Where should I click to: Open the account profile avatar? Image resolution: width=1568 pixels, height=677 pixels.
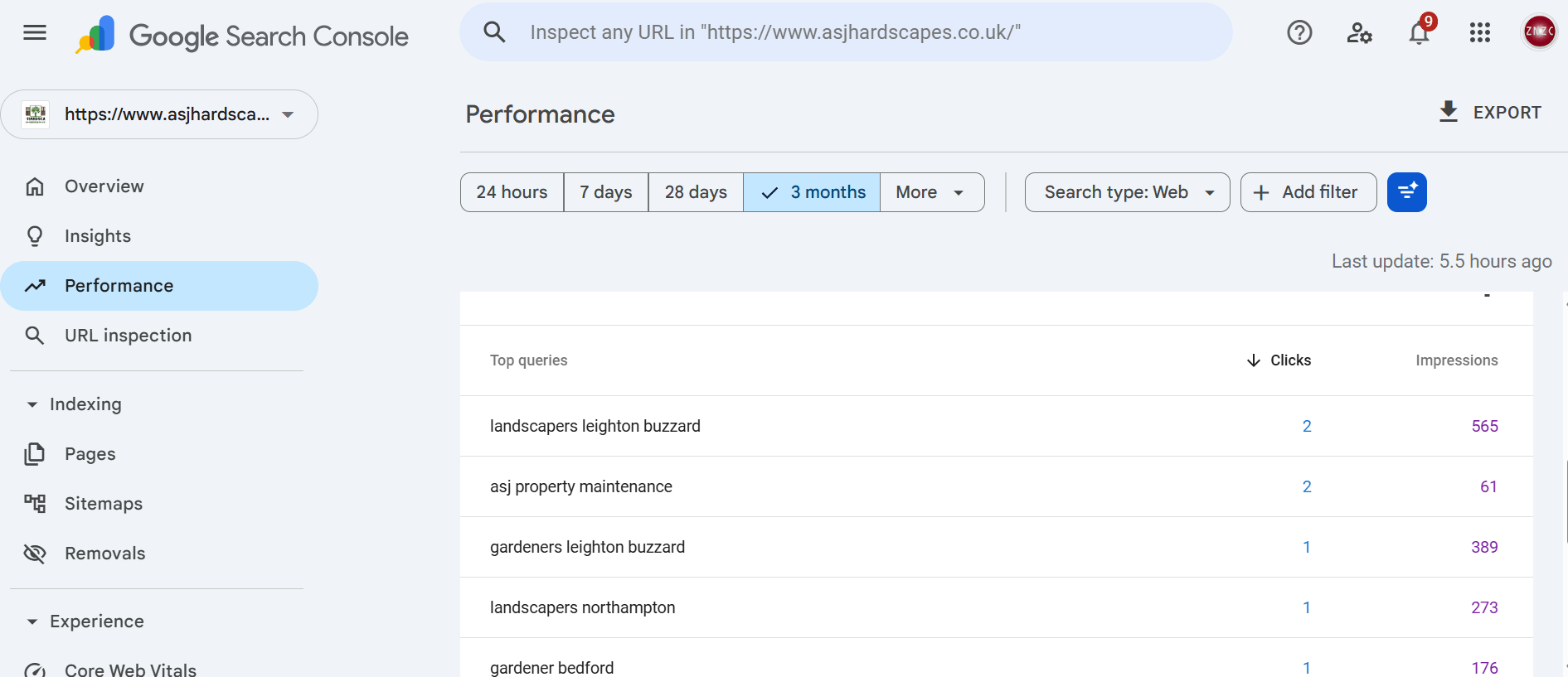1539,32
